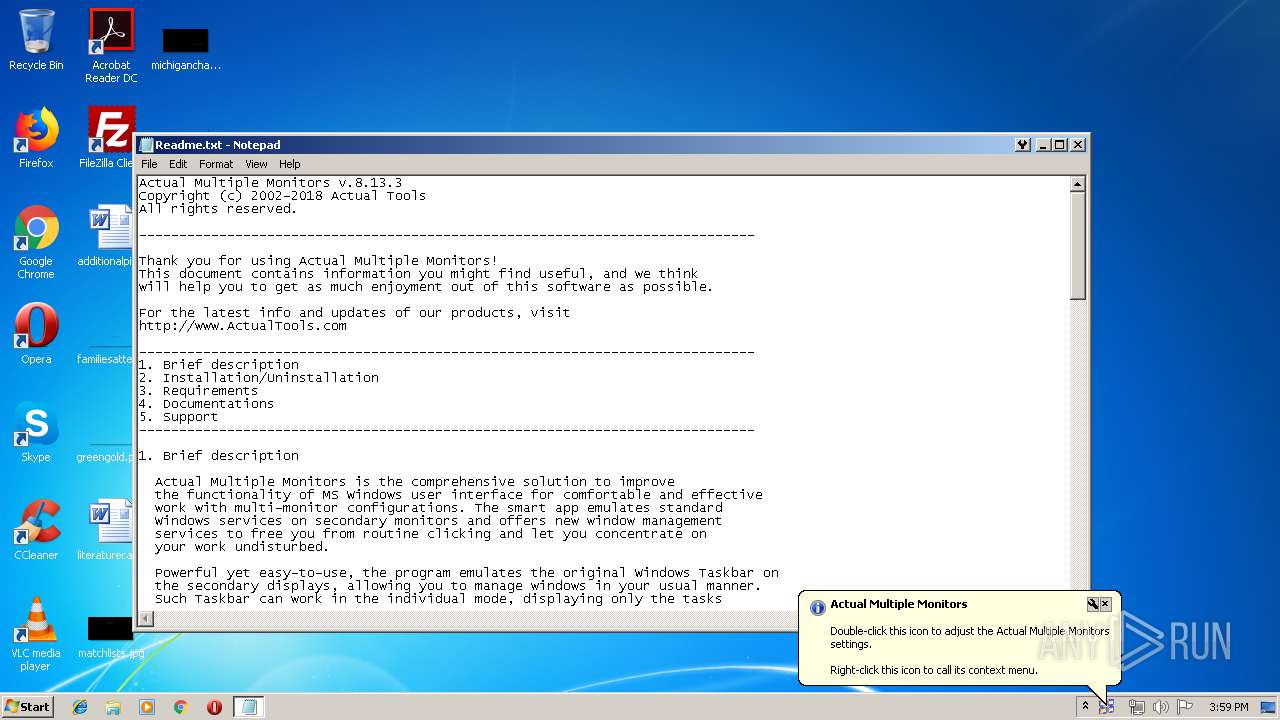Launch CCleaner from desktop
1280x720 pixels.
click(x=36, y=530)
